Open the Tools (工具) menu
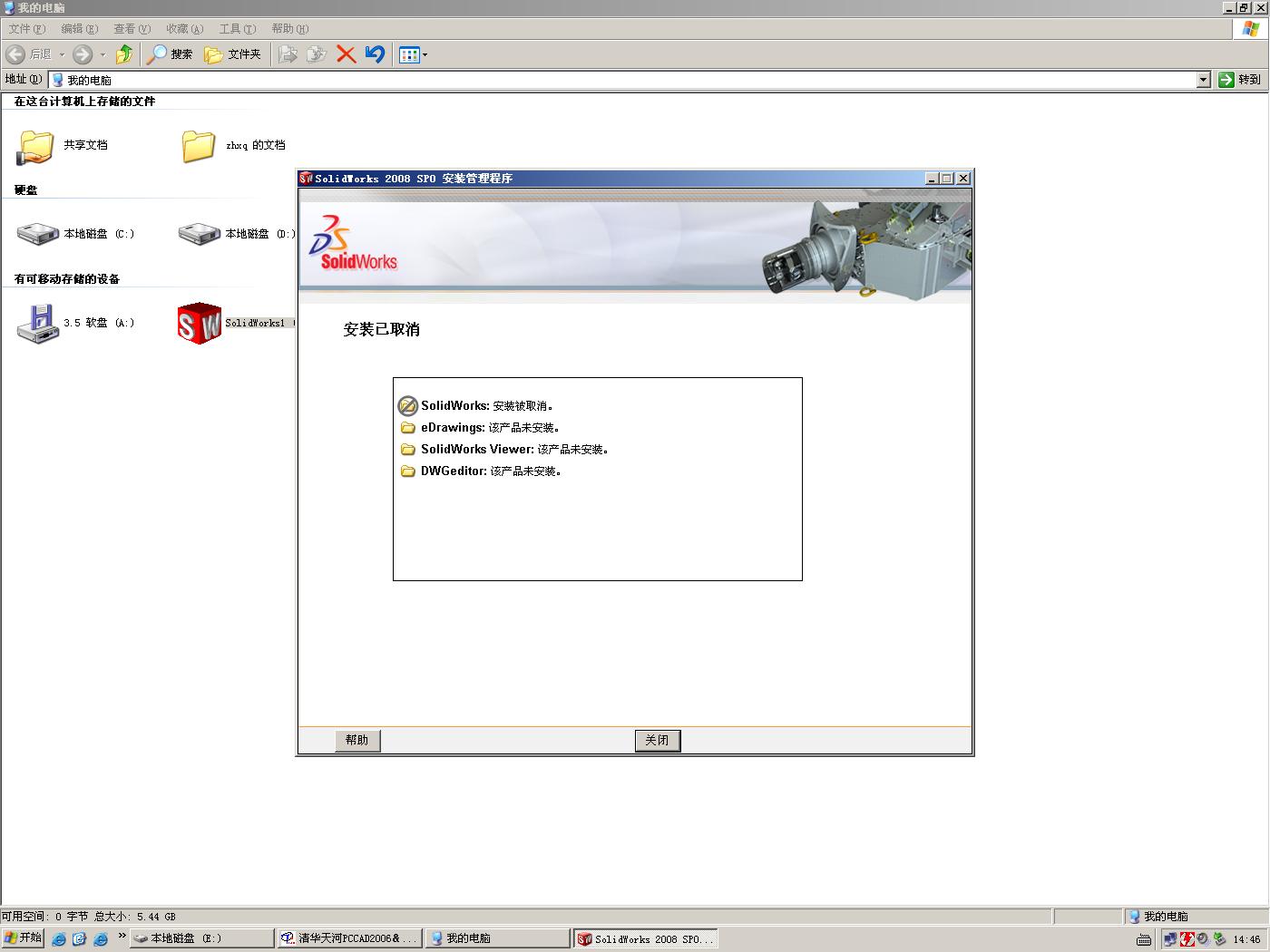Viewport: 1270px width, 952px height. (238, 29)
